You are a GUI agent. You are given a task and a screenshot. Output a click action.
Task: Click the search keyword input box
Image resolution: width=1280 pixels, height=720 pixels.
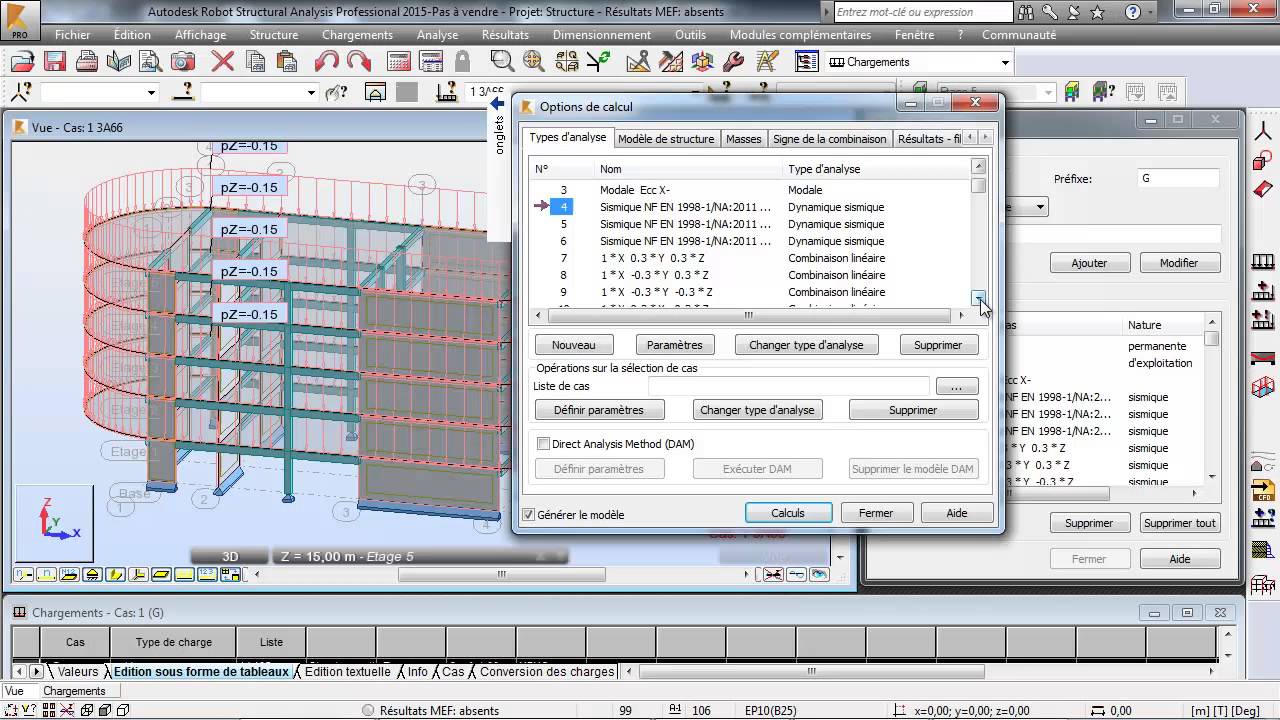922,12
